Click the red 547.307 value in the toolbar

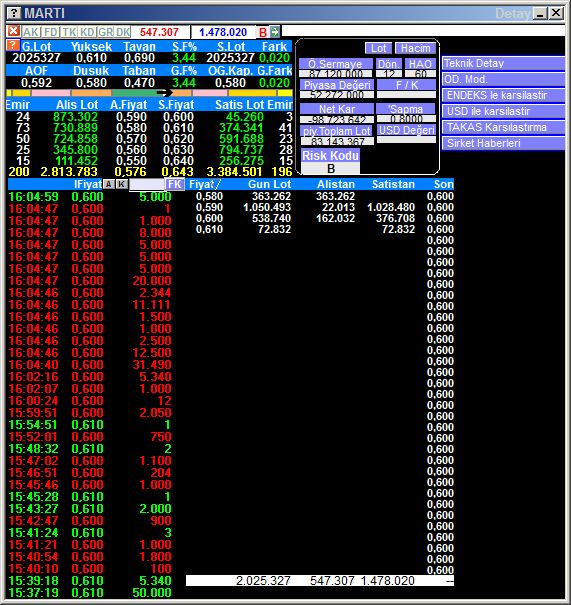(159, 32)
